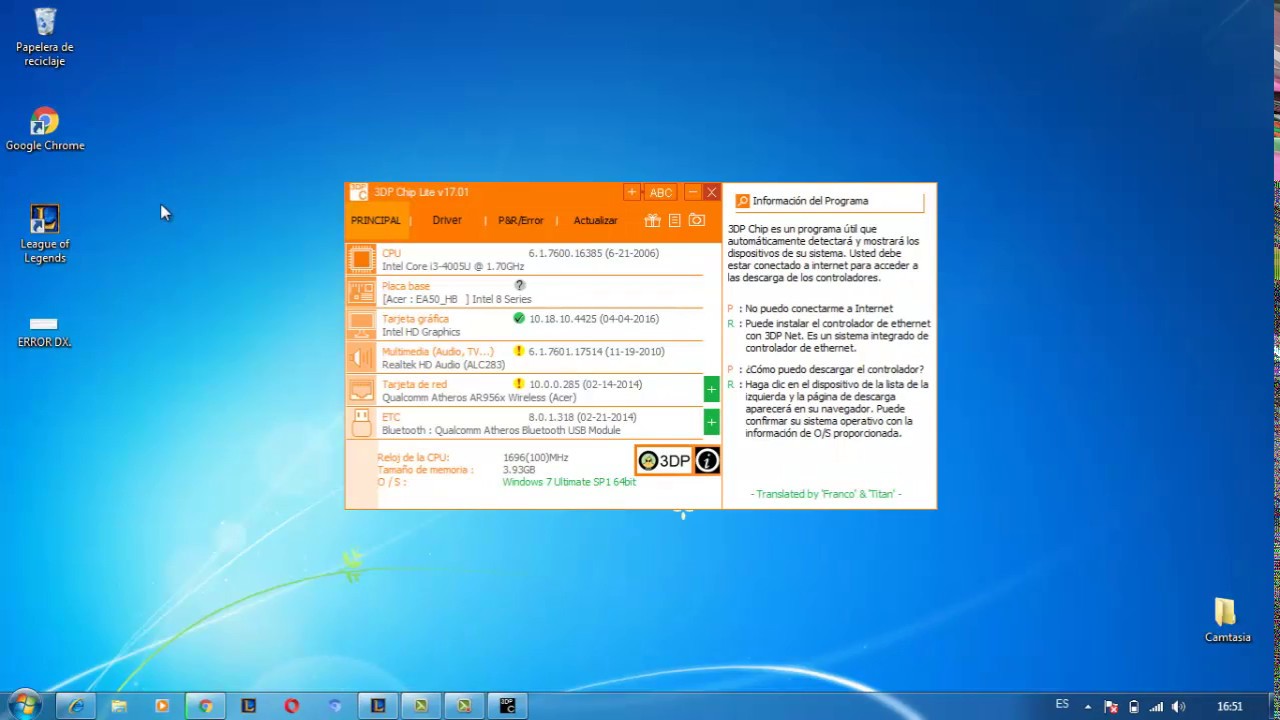Click the black info icon
This screenshot has height=720, width=1280.
(707, 460)
